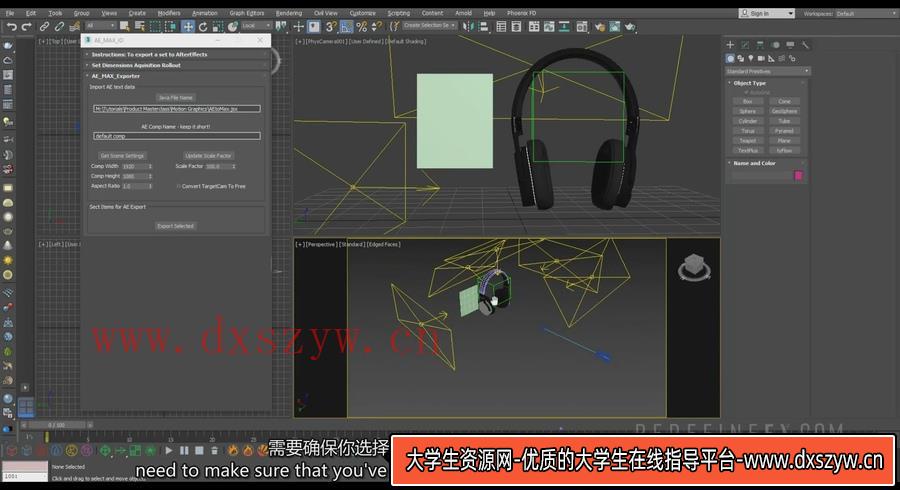Click the Export Selected button
Screen dimensions: 900x490
click(x=176, y=226)
